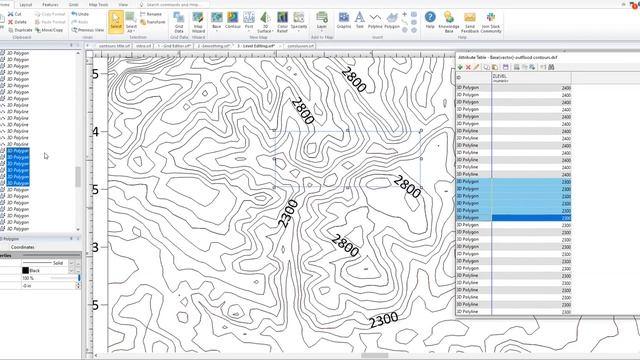Click red X delete icon in Attribute Table
Viewport: 640px width, 360px height.
[468, 67]
